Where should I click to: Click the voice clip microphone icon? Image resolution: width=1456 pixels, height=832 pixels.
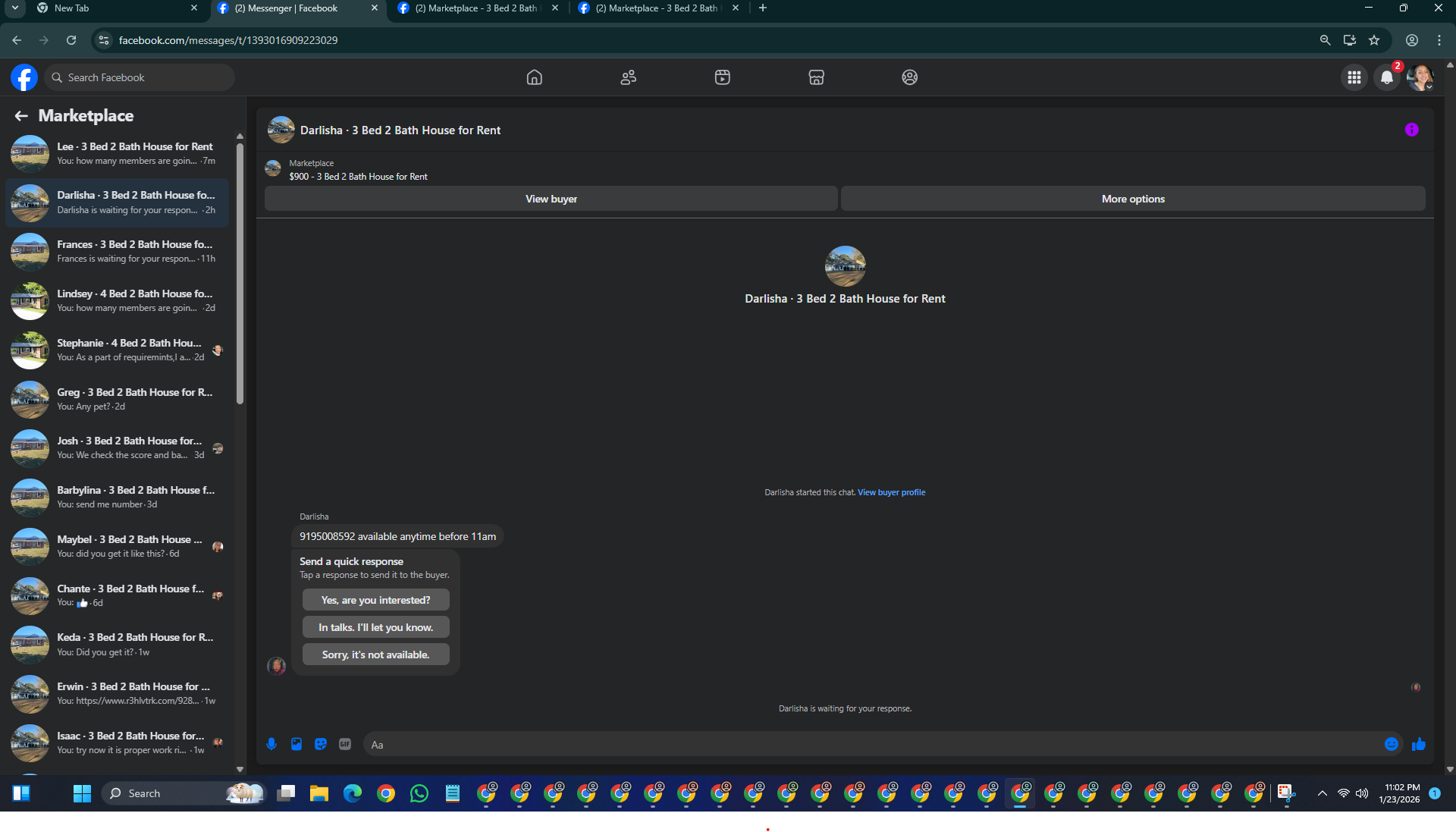[x=271, y=744]
